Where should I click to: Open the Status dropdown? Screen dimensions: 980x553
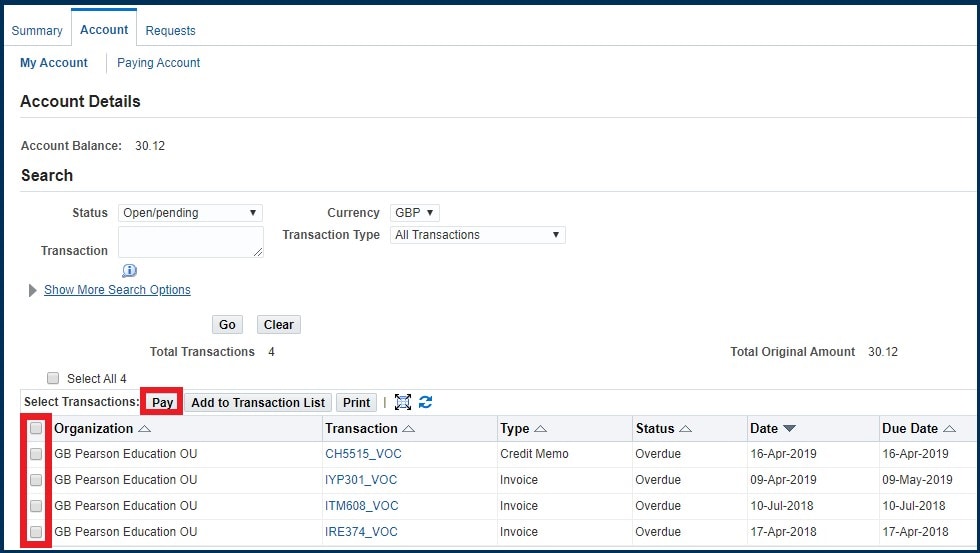[190, 213]
